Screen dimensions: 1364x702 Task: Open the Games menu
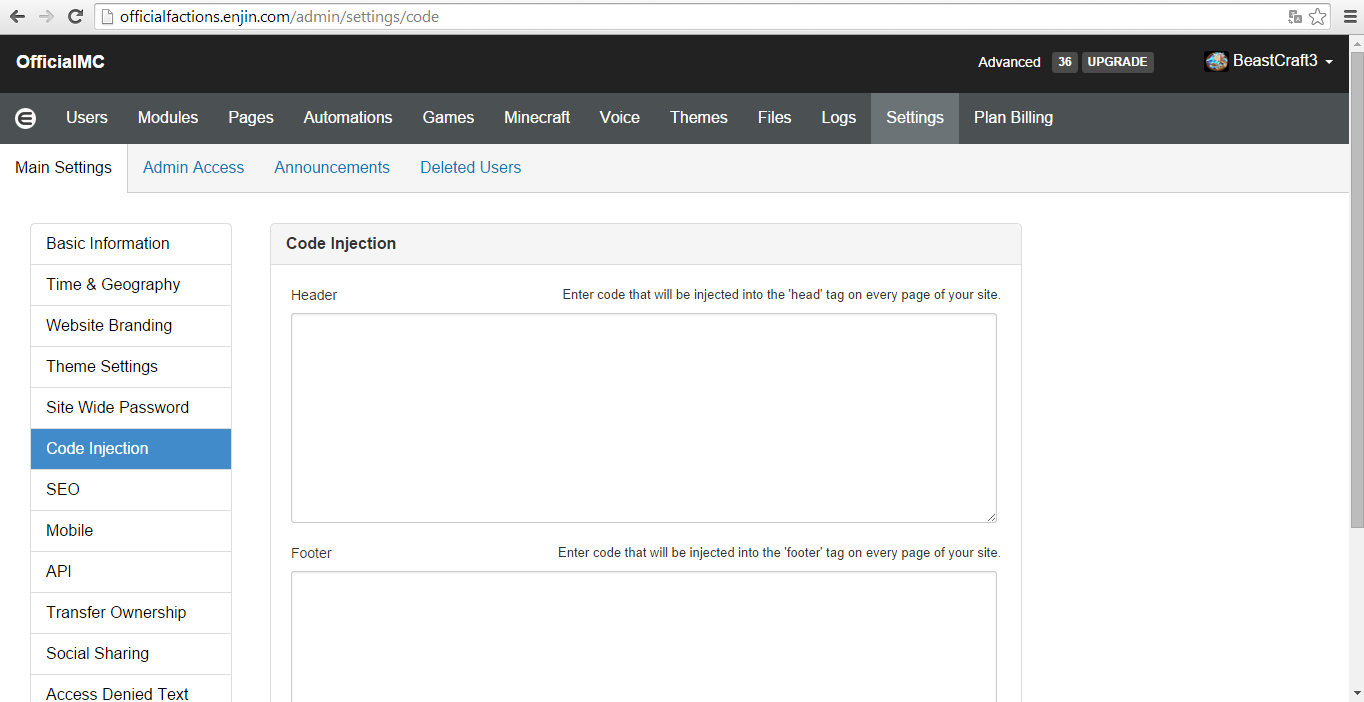(448, 118)
